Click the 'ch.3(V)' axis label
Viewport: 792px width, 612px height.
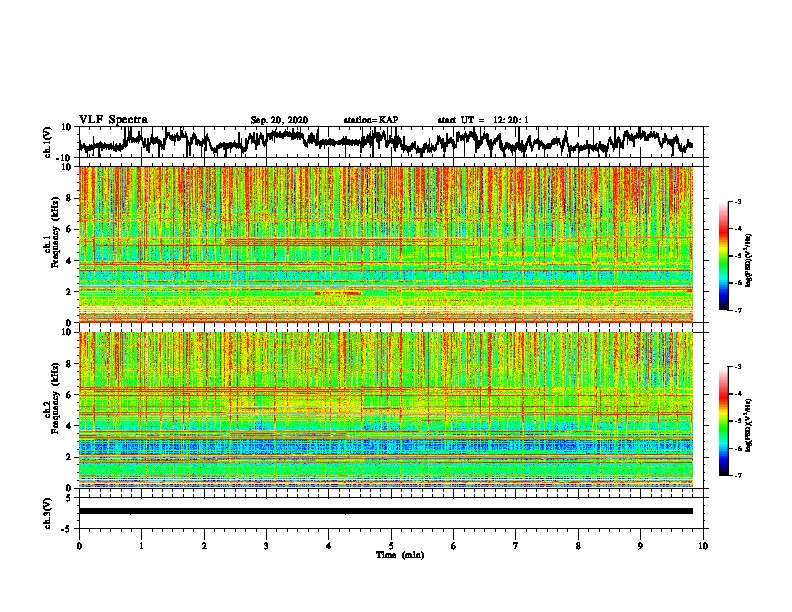pos(47,513)
